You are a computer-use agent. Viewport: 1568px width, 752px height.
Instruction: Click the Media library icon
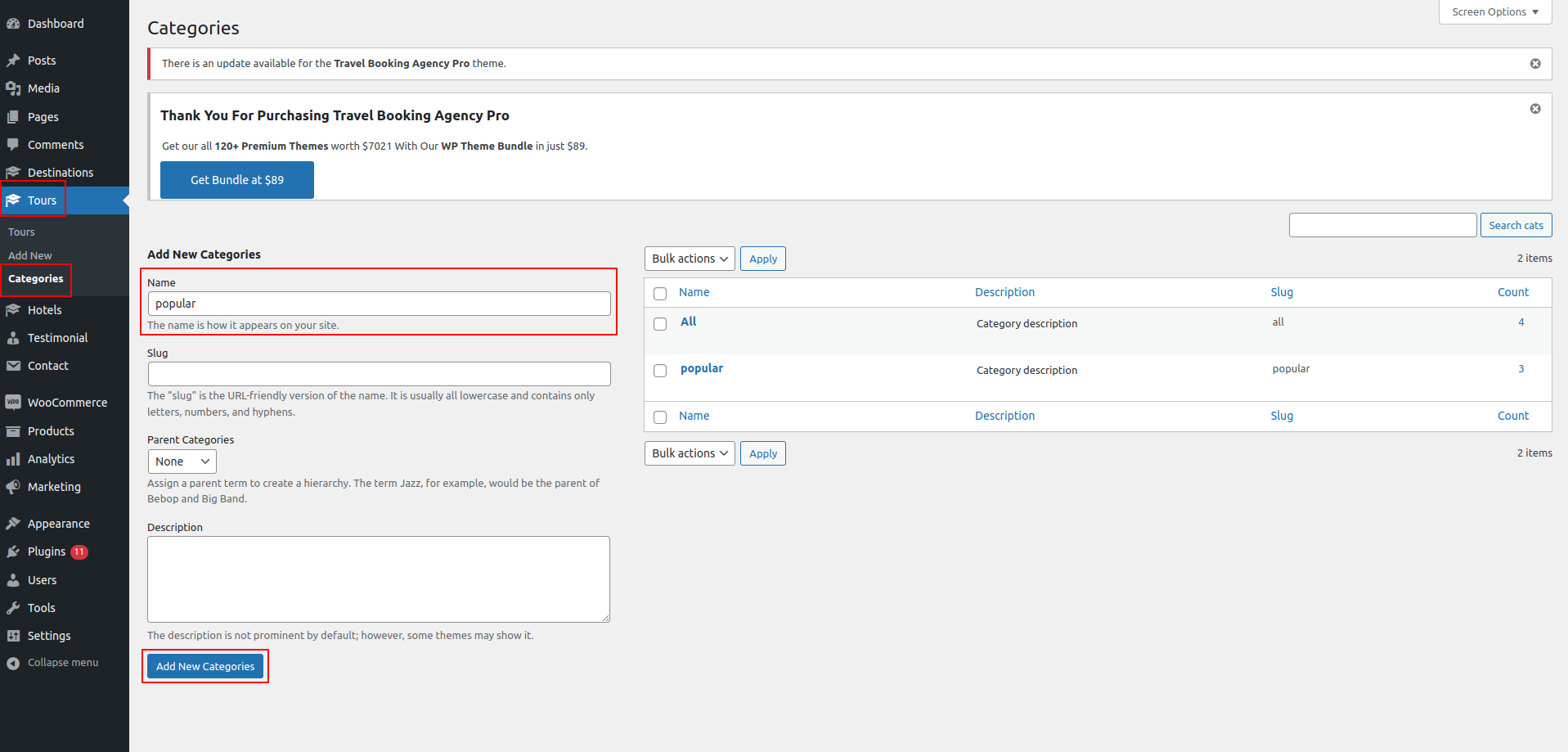pos(13,88)
